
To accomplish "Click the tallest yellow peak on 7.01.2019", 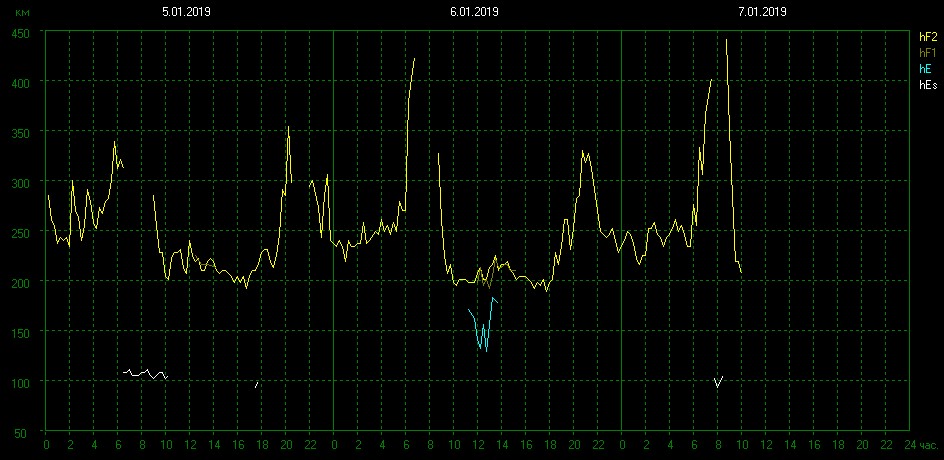I will pyautogui.click(x=726, y=42).
